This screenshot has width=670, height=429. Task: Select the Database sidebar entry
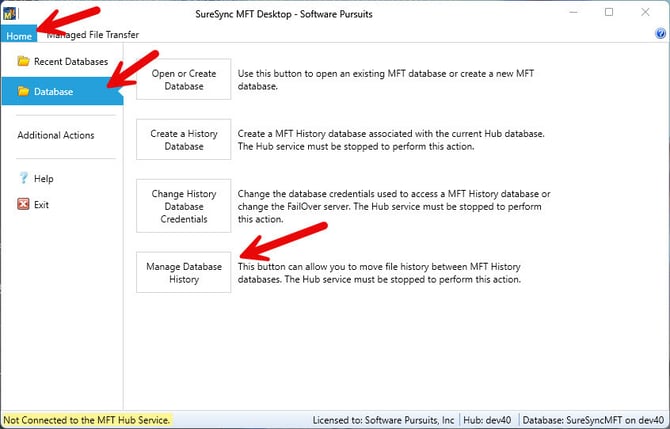tap(62, 91)
